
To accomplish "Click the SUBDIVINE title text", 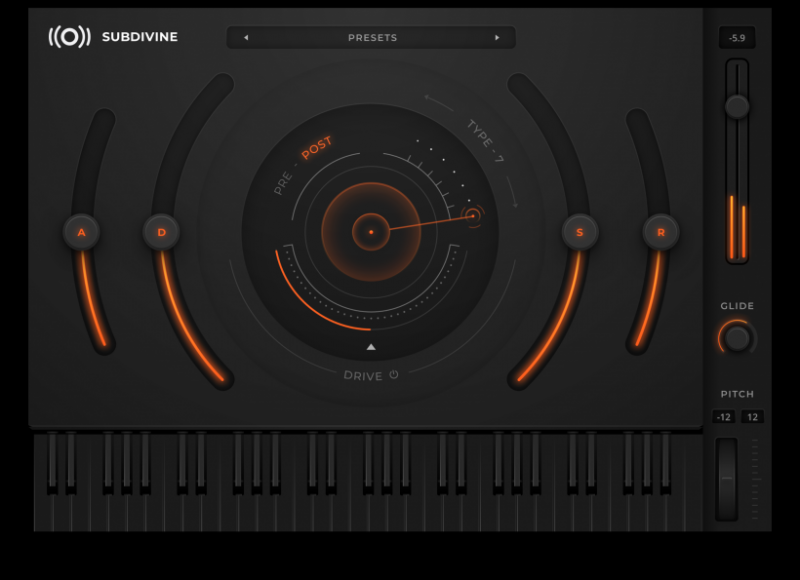I will (140, 37).
